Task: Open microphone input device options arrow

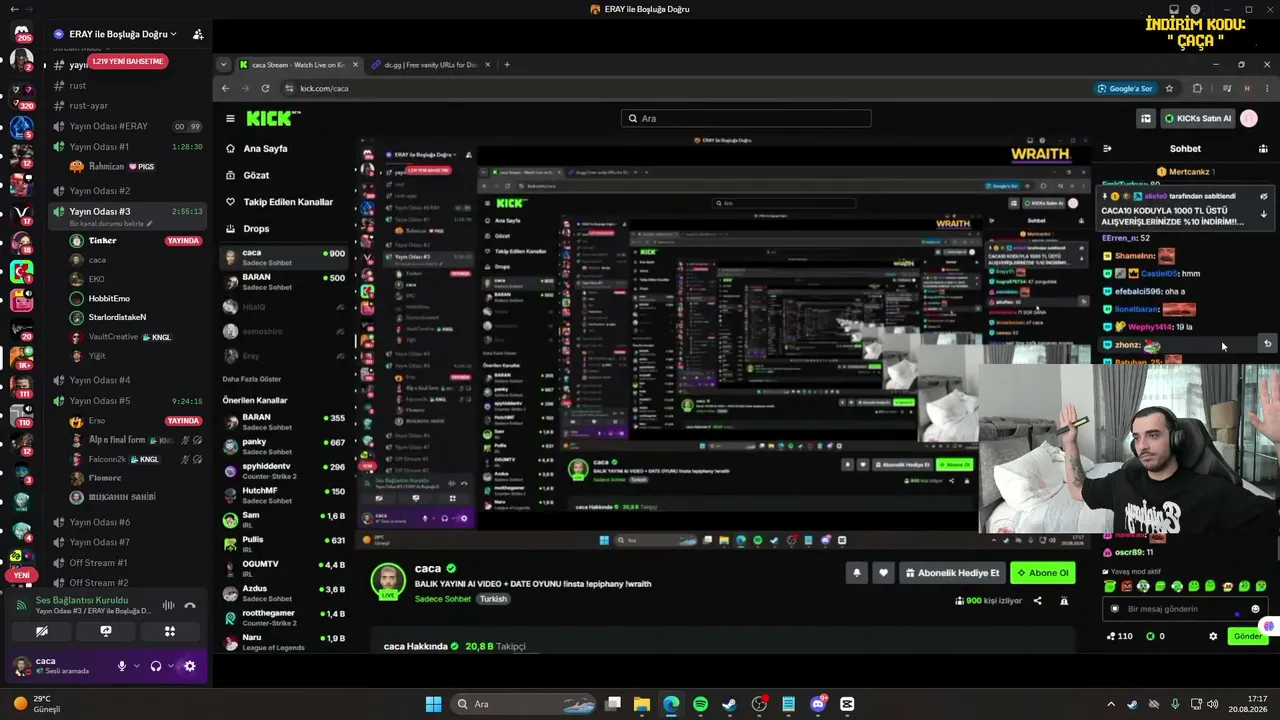Action: pos(136,666)
